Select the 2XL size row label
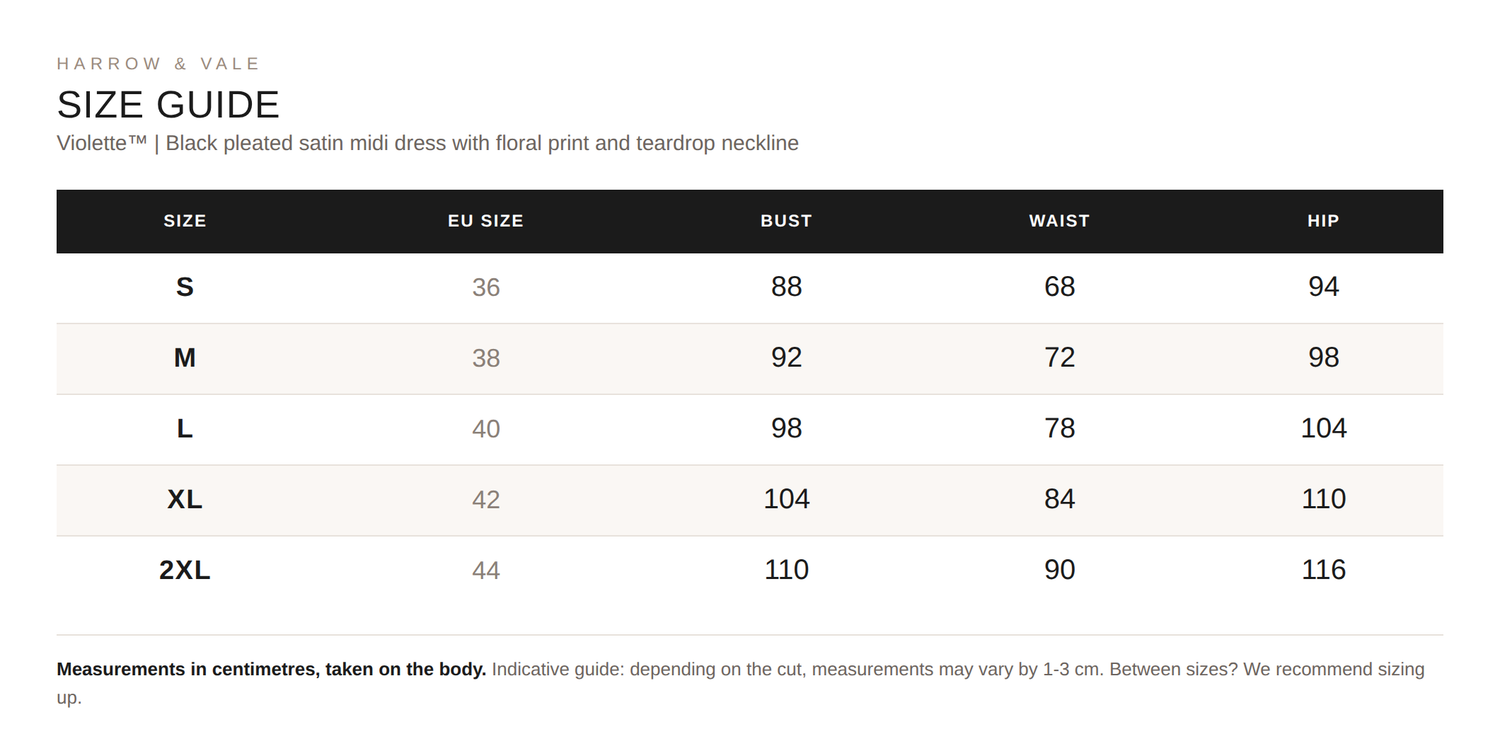1500x756 pixels. tap(185, 570)
